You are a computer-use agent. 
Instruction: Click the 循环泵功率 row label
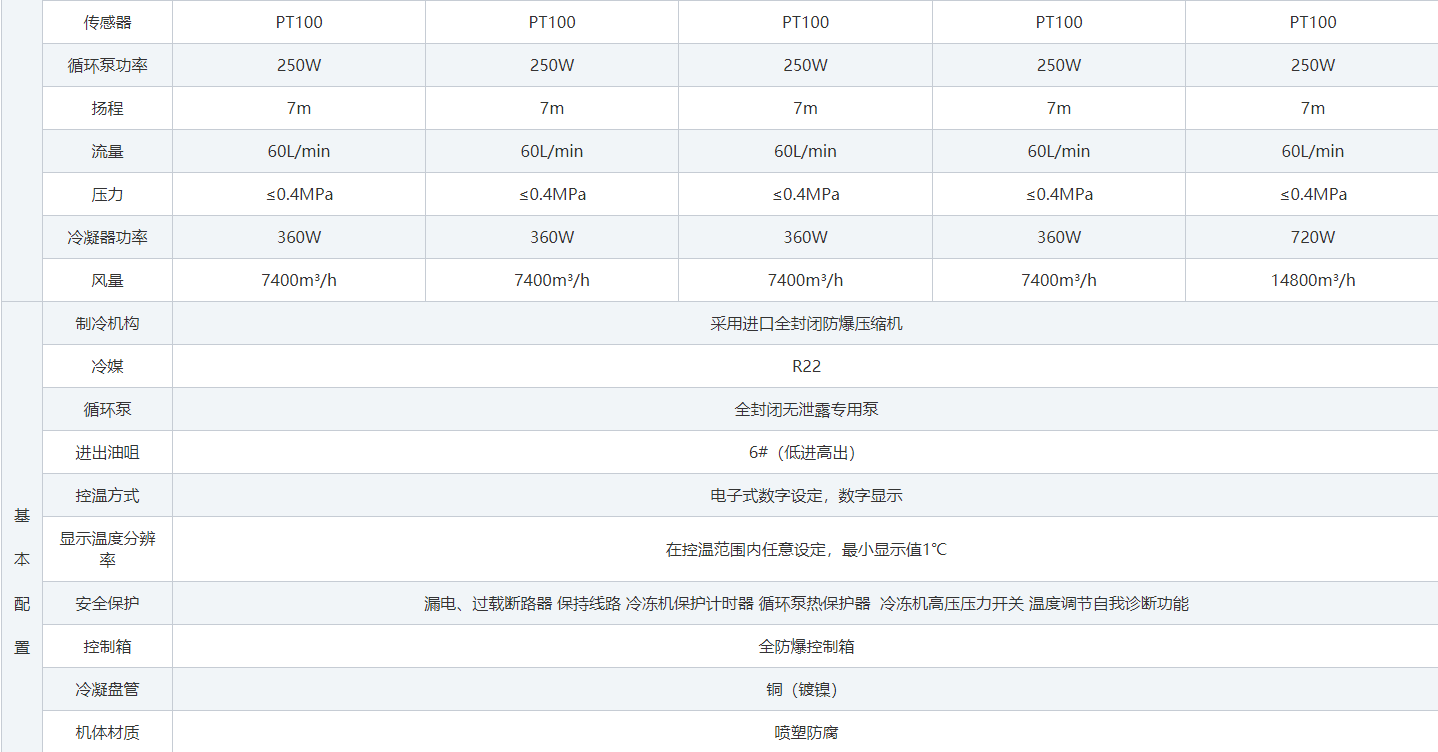tap(107, 65)
